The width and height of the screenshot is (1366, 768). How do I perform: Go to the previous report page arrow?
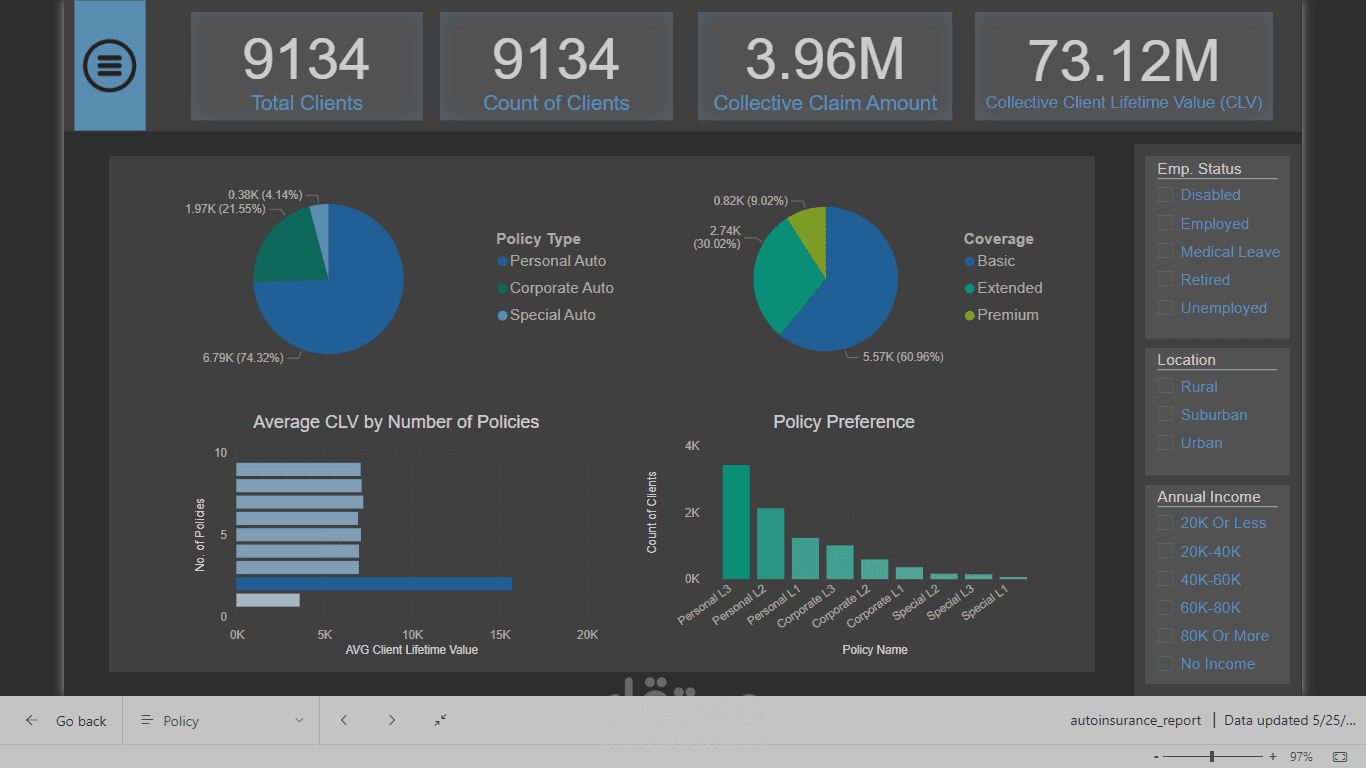(344, 720)
